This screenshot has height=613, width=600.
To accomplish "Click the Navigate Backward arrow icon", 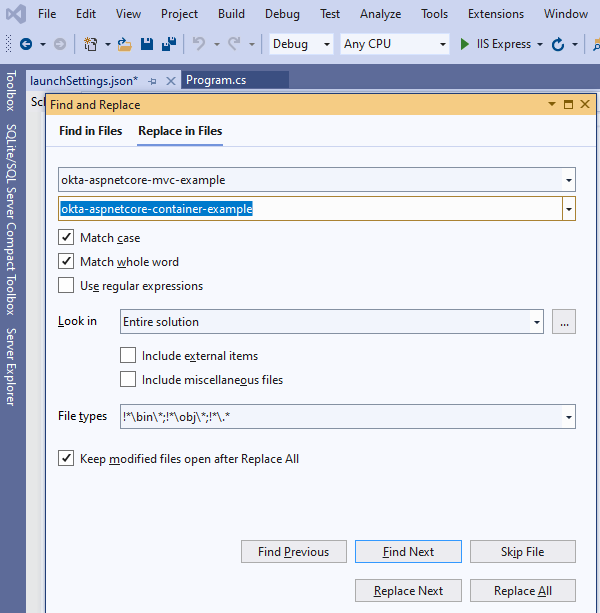I will pos(25,45).
